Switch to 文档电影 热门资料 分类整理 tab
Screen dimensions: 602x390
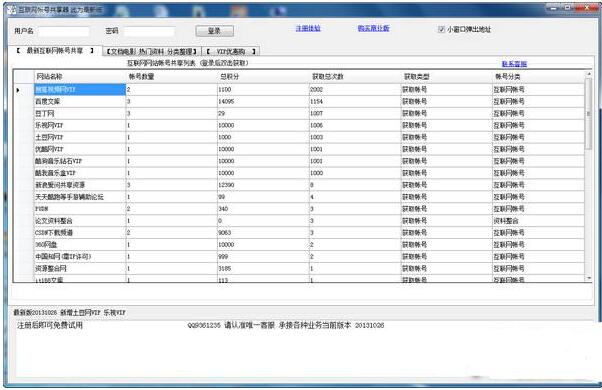152,51
